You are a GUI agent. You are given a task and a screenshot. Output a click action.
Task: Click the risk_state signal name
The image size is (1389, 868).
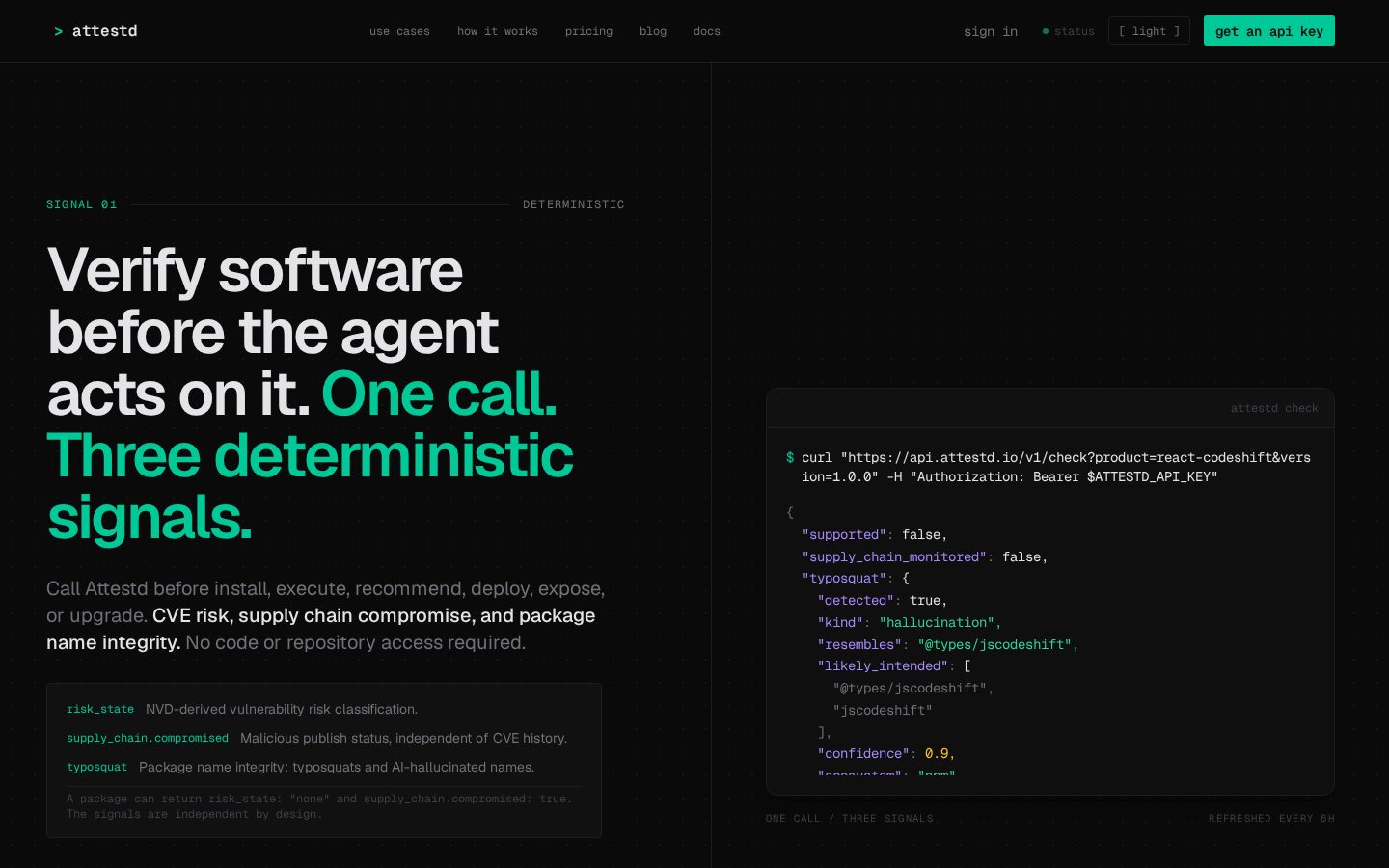click(100, 709)
